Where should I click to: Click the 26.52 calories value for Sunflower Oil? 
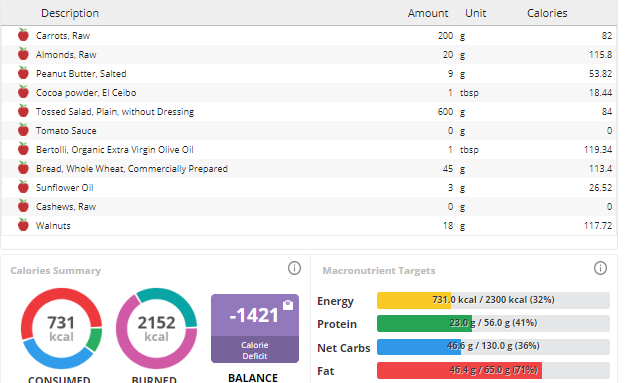click(600, 188)
